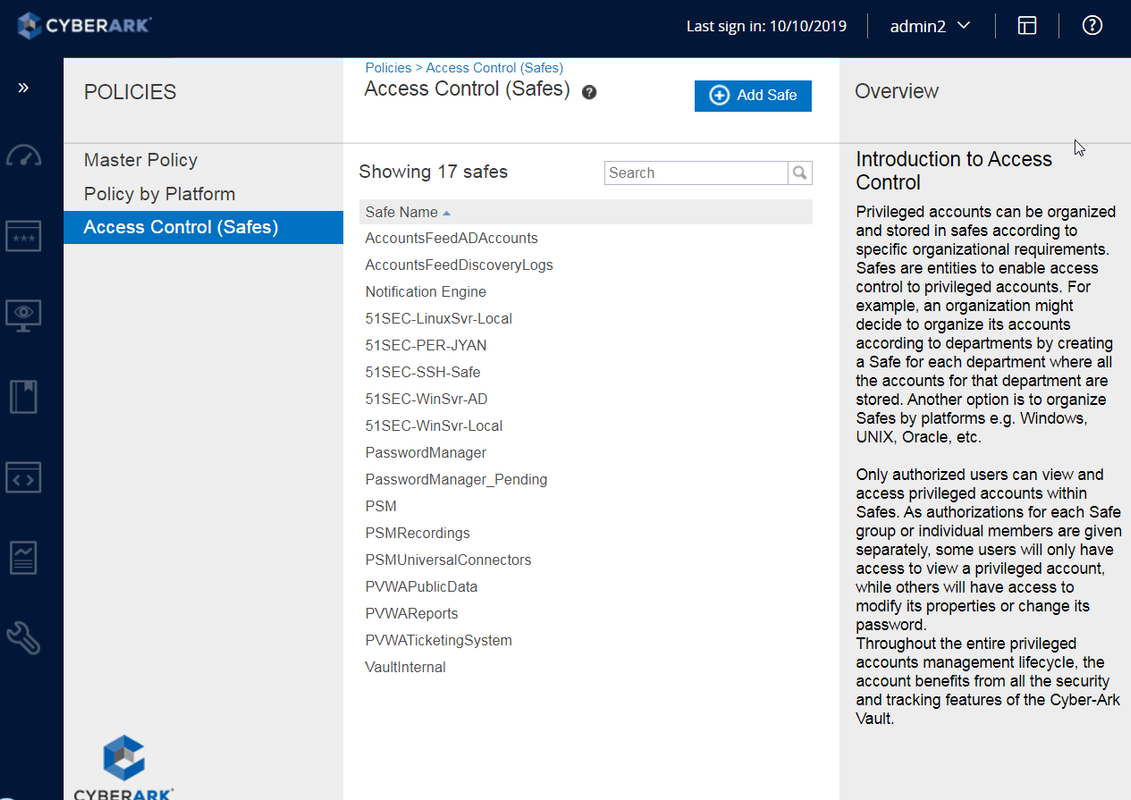Select the Notification Engine safe
Screen dimensions: 1131x800
coord(426,291)
